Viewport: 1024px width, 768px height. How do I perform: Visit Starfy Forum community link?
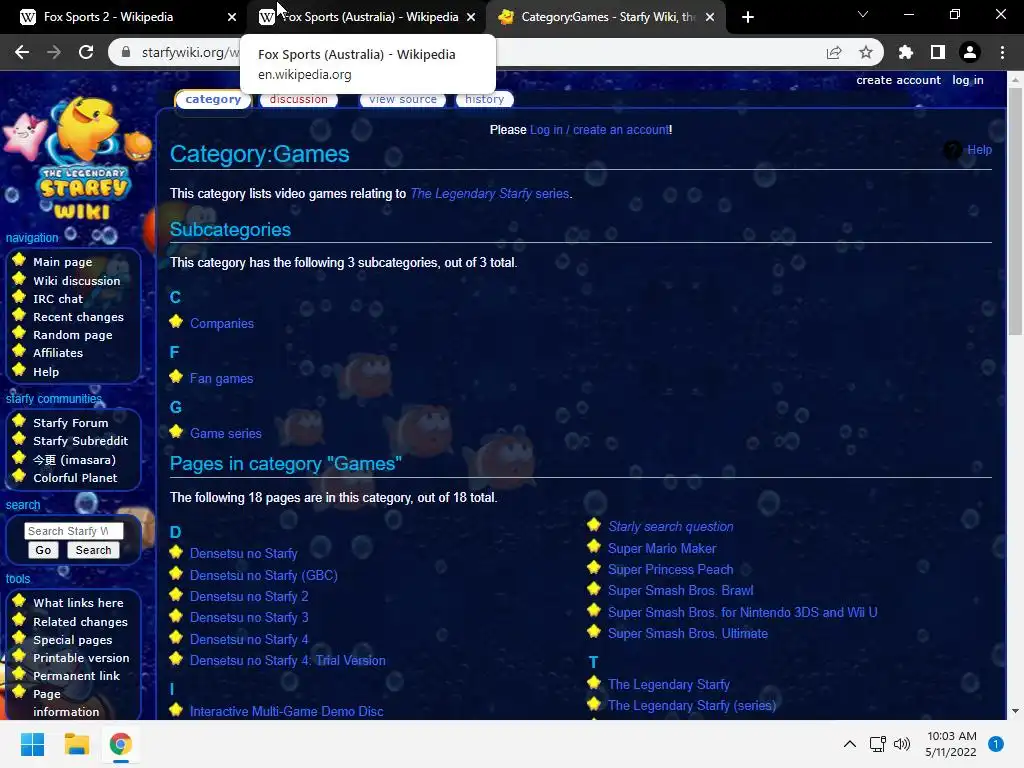[x=71, y=423]
